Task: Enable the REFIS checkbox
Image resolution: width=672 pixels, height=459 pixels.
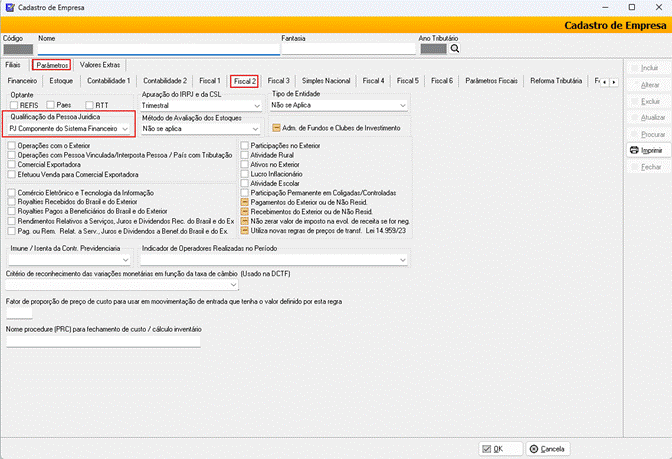Action: coord(14,105)
